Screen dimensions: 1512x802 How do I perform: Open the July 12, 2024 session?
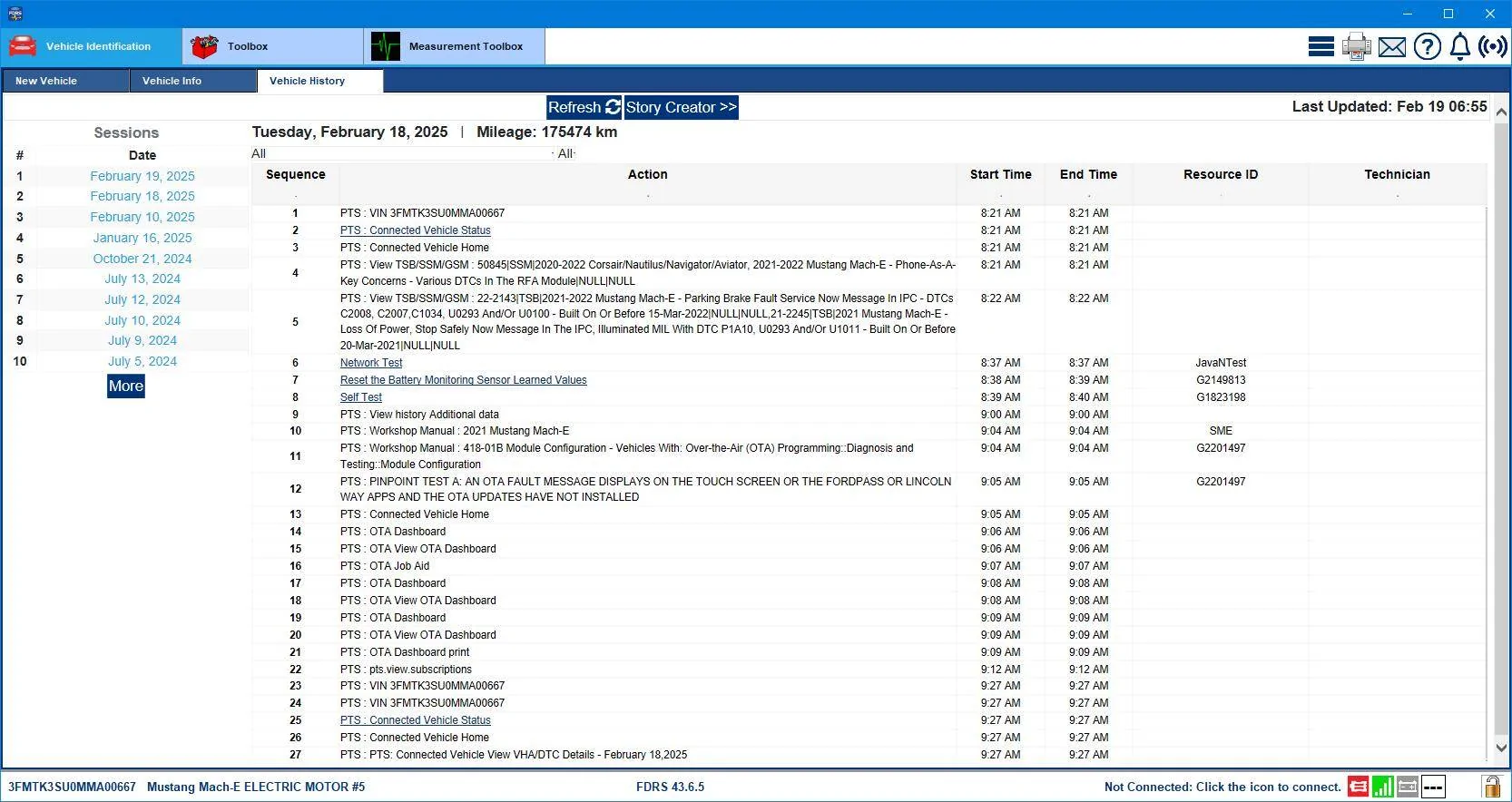coord(142,299)
